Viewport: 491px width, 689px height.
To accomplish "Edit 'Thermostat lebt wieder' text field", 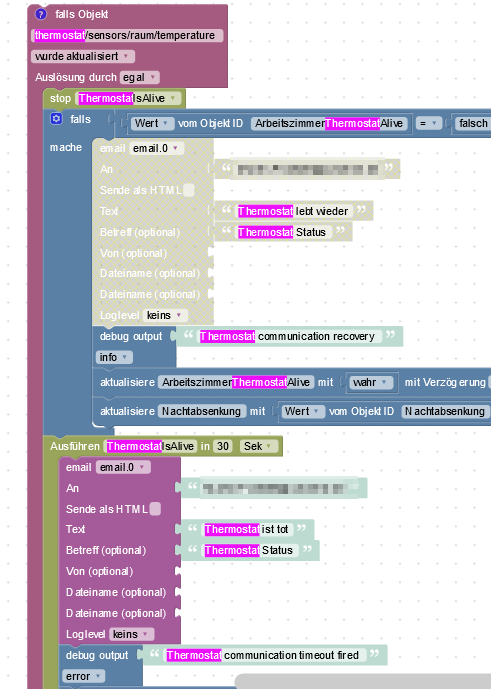I will (293, 211).
